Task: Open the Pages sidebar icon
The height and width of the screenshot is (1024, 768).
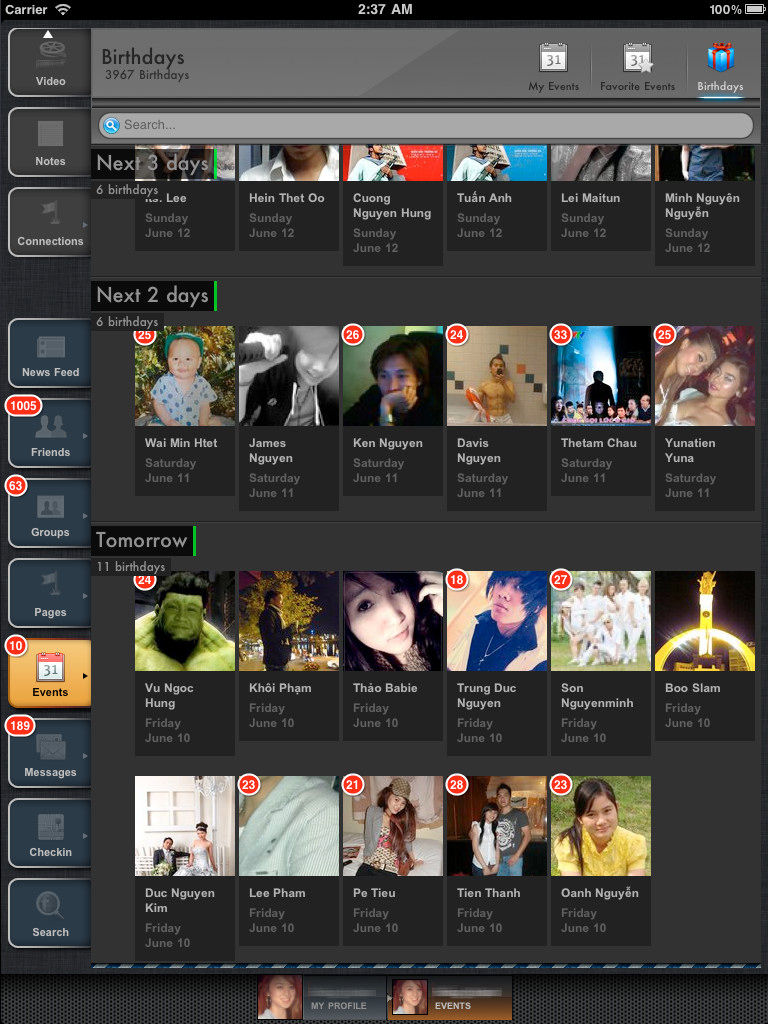Action: (x=50, y=593)
